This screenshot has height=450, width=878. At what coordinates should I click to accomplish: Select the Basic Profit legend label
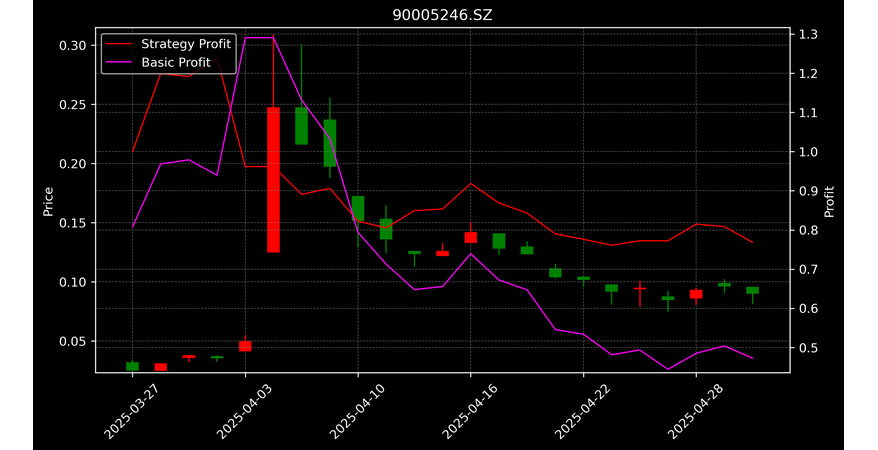point(176,62)
